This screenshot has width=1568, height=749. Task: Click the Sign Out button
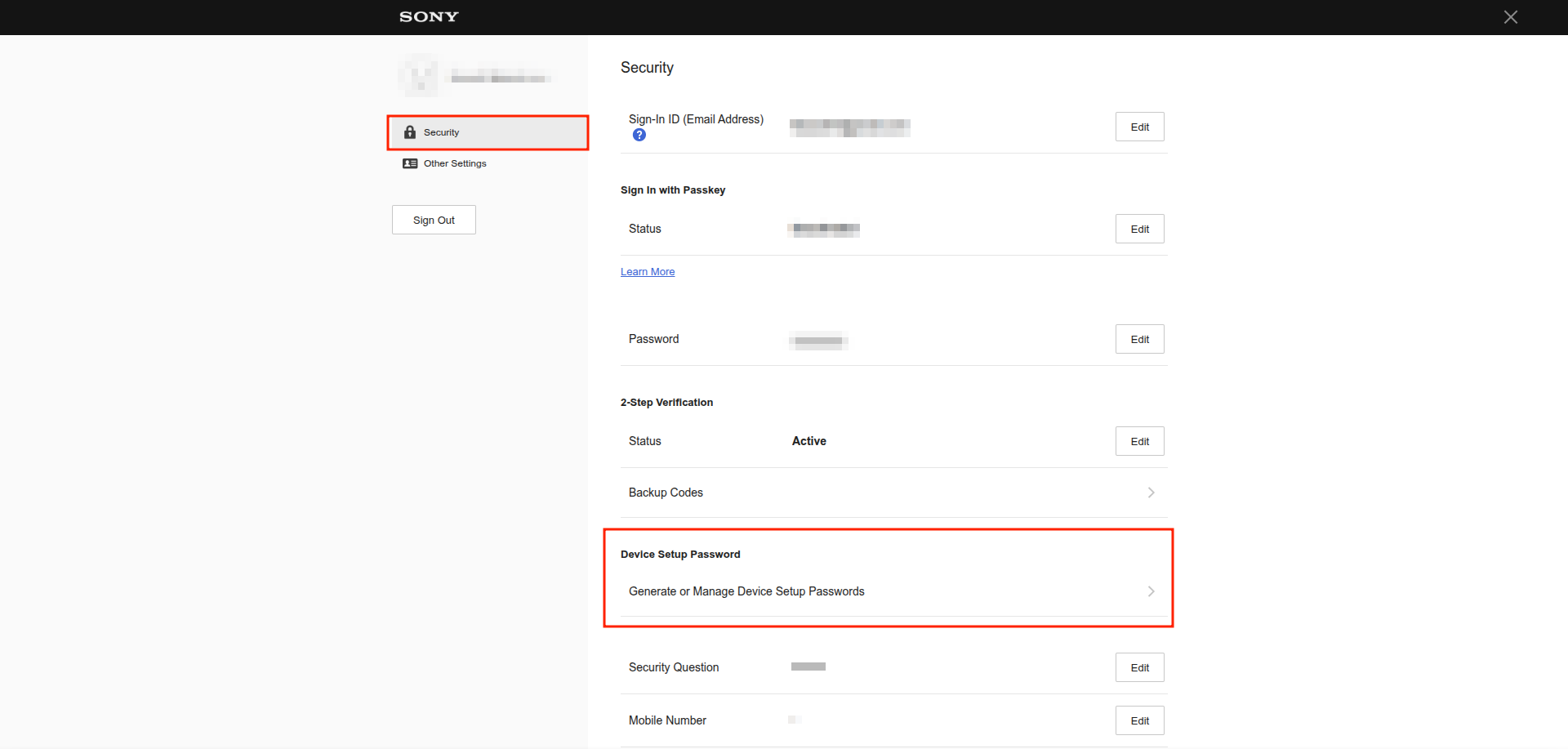pyautogui.click(x=434, y=220)
